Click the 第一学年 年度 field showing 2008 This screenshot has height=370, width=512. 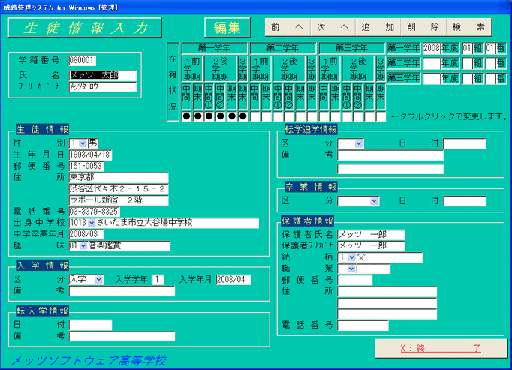431,49
